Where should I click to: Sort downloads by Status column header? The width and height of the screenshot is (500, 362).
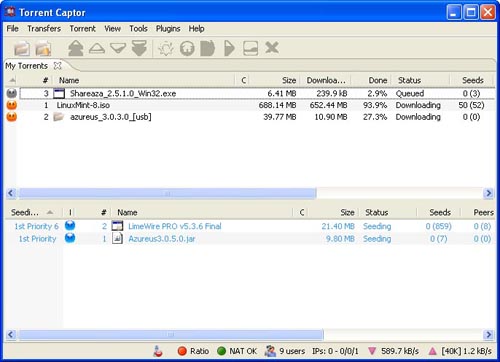[x=421, y=80]
